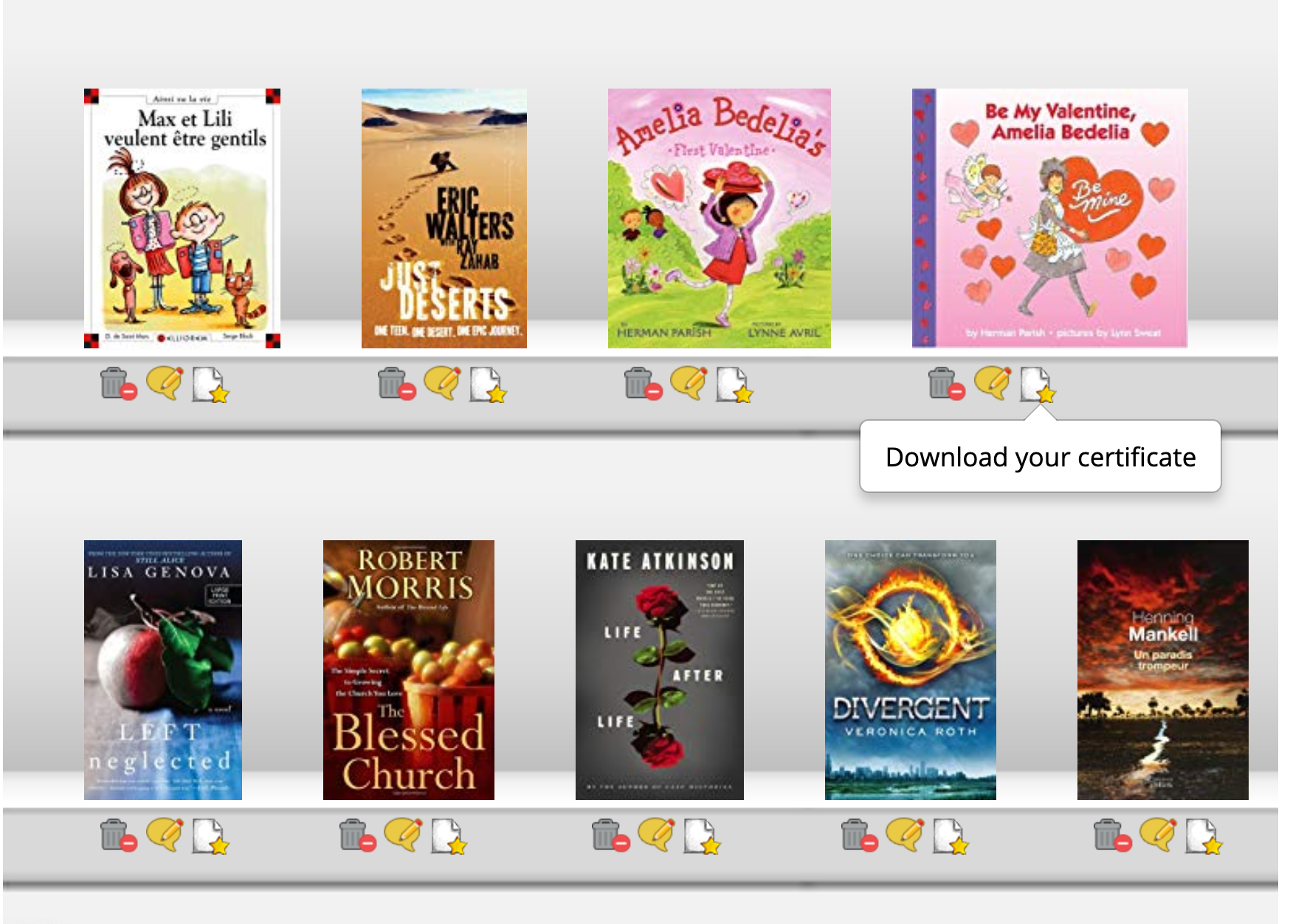The width and height of the screenshot is (1290, 924).
Task: Write a review for Left Neglected
Action: pyautogui.click(x=165, y=835)
